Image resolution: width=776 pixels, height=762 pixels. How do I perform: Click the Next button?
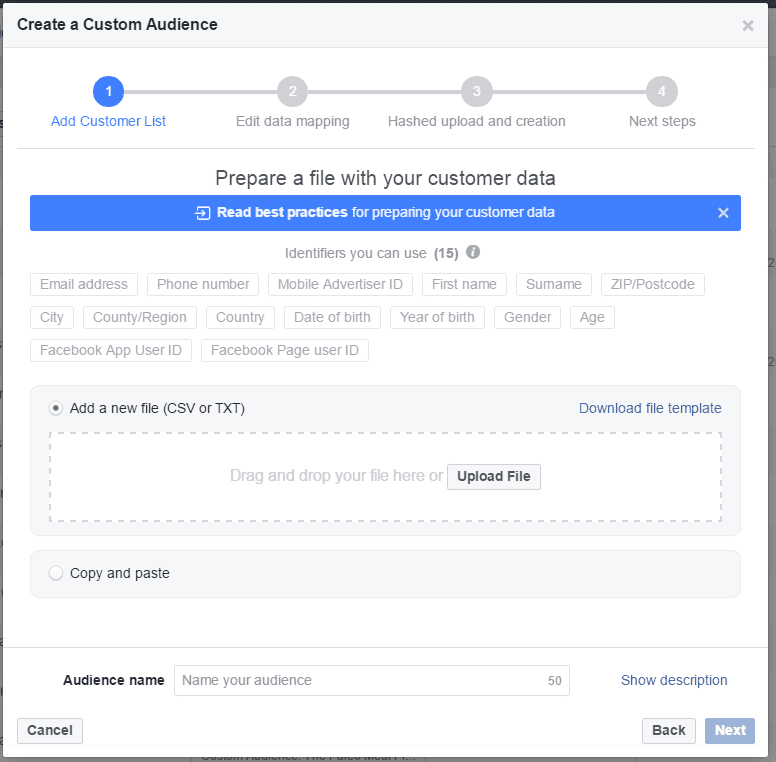[x=729, y=730]
